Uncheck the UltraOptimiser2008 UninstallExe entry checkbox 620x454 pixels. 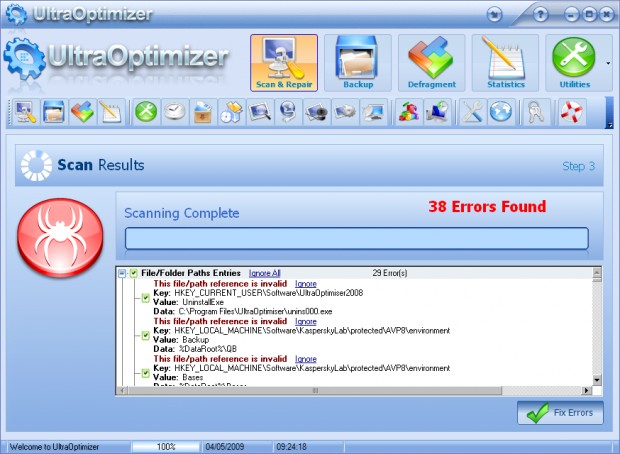146,298
